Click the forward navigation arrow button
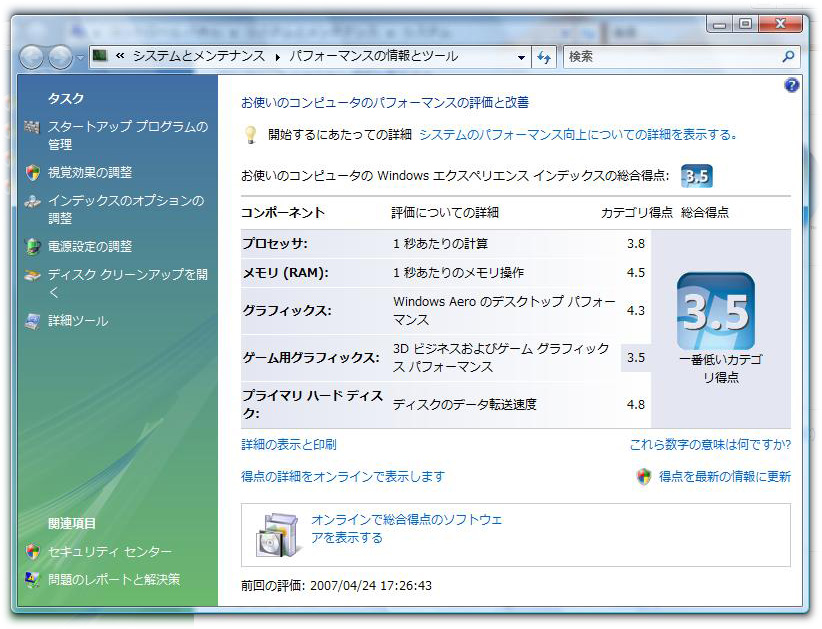822x629 pixels. 61,57
